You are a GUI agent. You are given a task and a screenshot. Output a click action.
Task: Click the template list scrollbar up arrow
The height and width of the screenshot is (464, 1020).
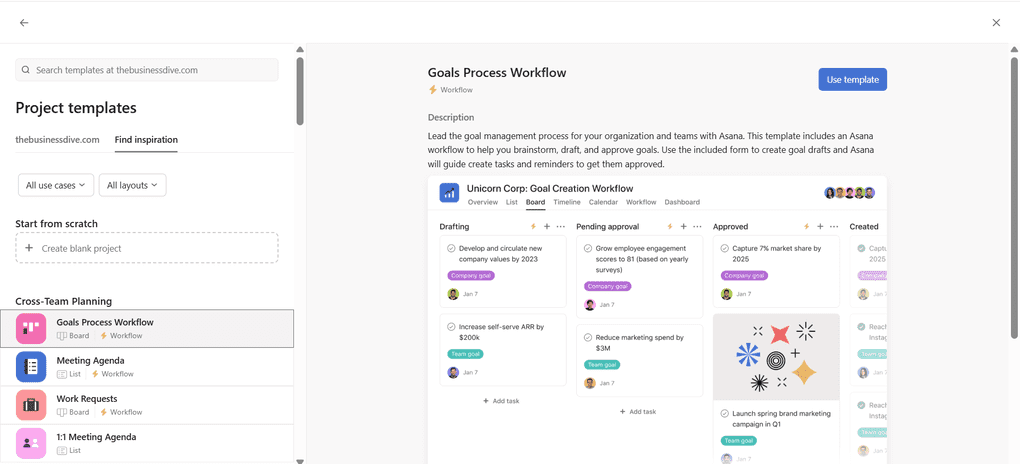300,49
